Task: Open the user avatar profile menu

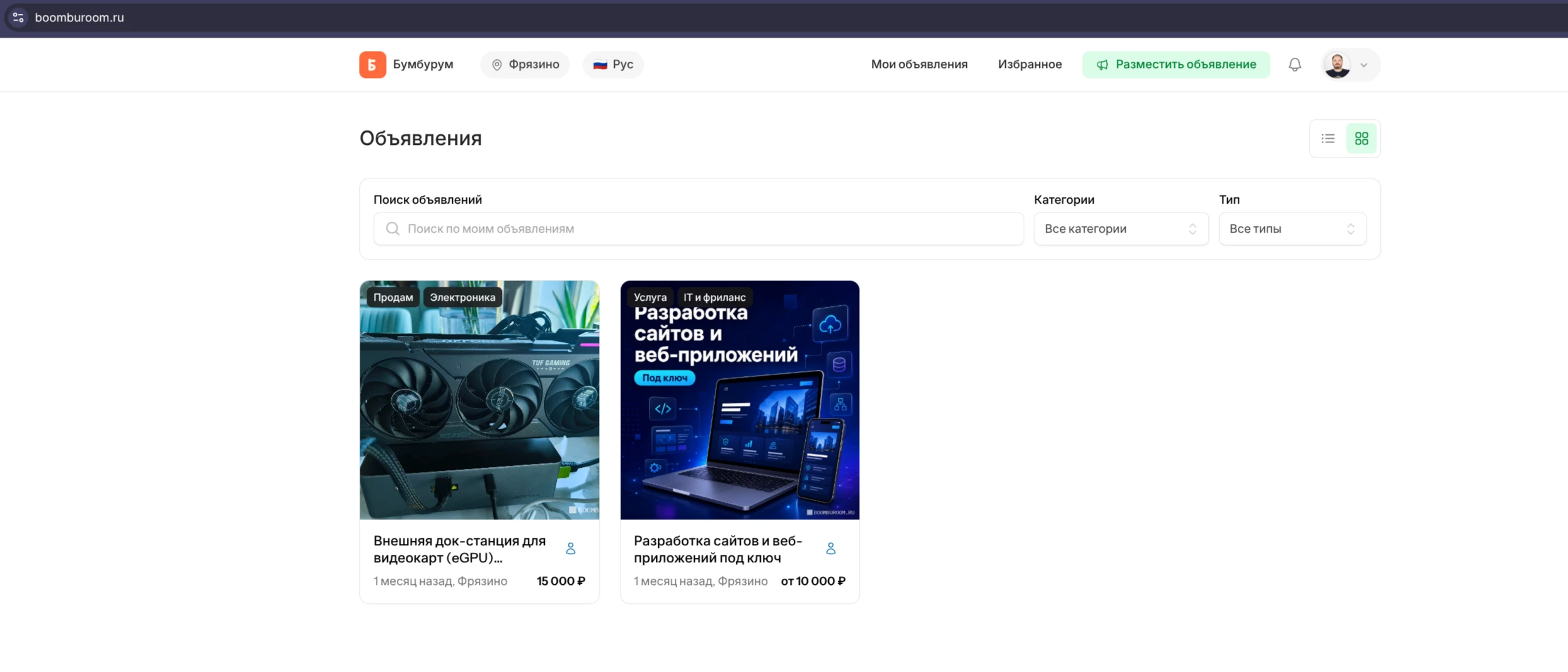Action: [x=1349, y=64]
